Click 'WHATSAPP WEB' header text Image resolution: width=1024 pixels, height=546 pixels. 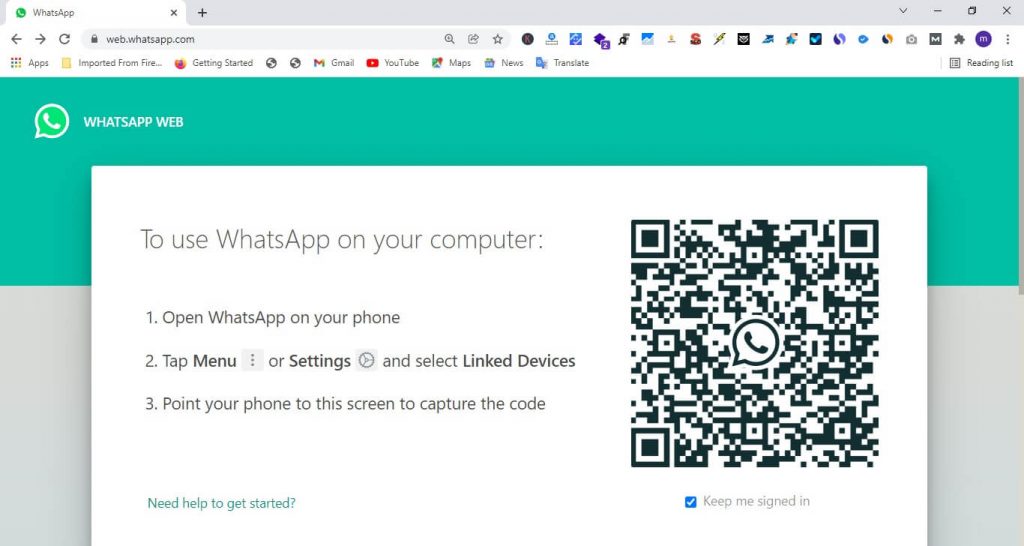[x=133, y=121]
